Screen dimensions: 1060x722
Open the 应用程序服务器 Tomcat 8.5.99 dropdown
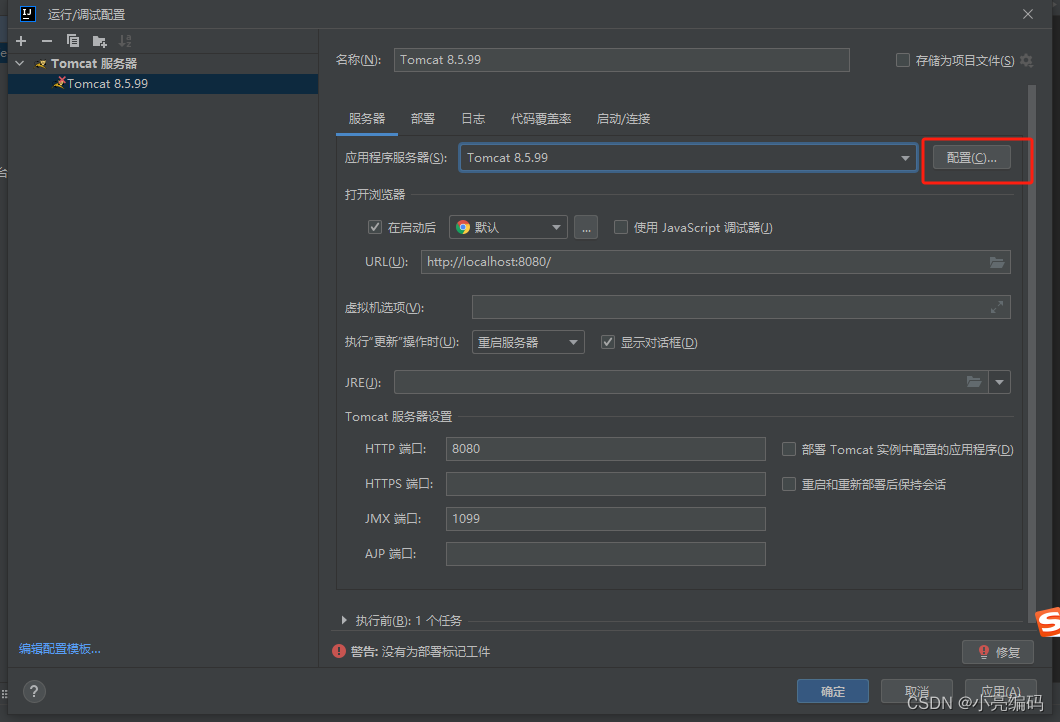[688, 158]
